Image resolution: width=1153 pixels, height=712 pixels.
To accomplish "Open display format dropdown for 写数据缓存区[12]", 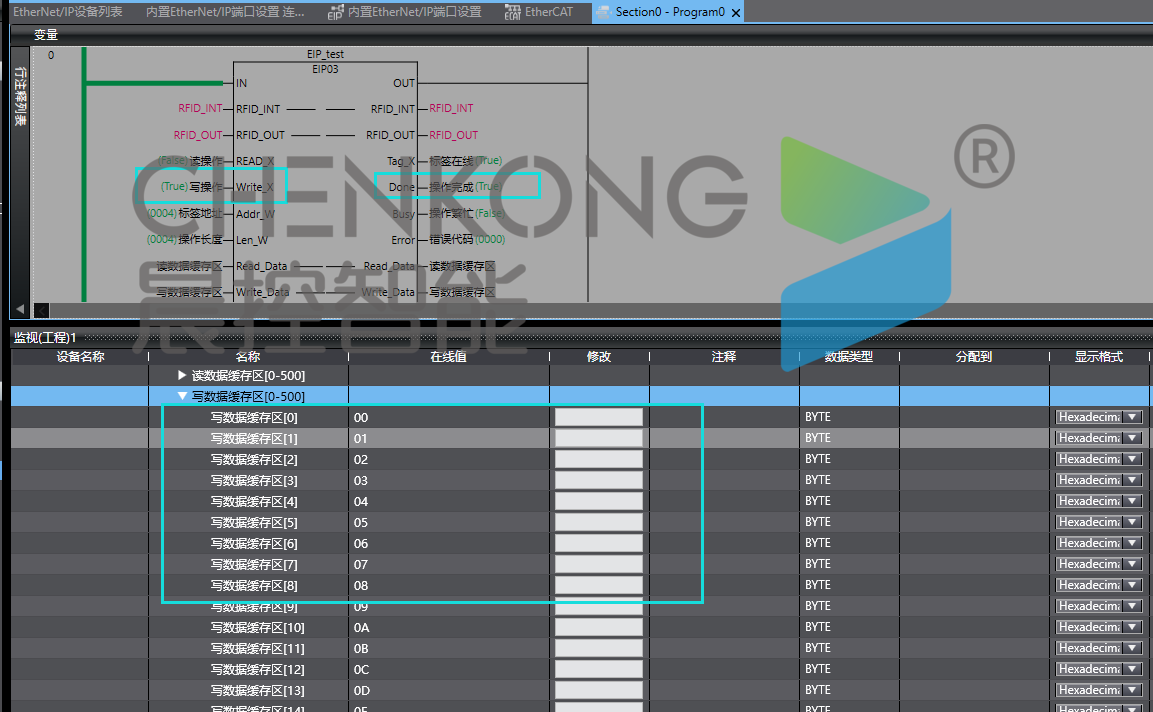I will (x=1132, y=669).
